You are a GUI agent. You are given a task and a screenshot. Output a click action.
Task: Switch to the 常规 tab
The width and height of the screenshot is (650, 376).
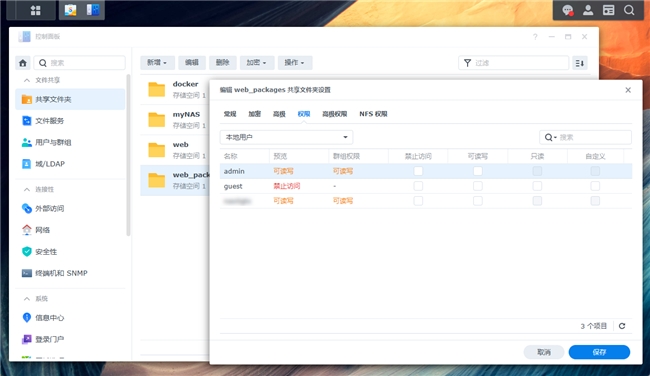pyautogui.click(x=230, y=114)
